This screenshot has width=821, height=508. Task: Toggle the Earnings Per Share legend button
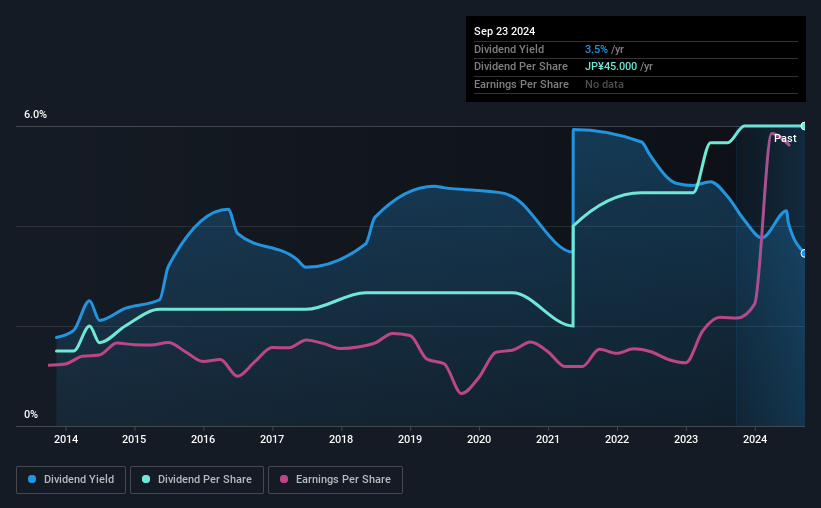pos(335,480)
